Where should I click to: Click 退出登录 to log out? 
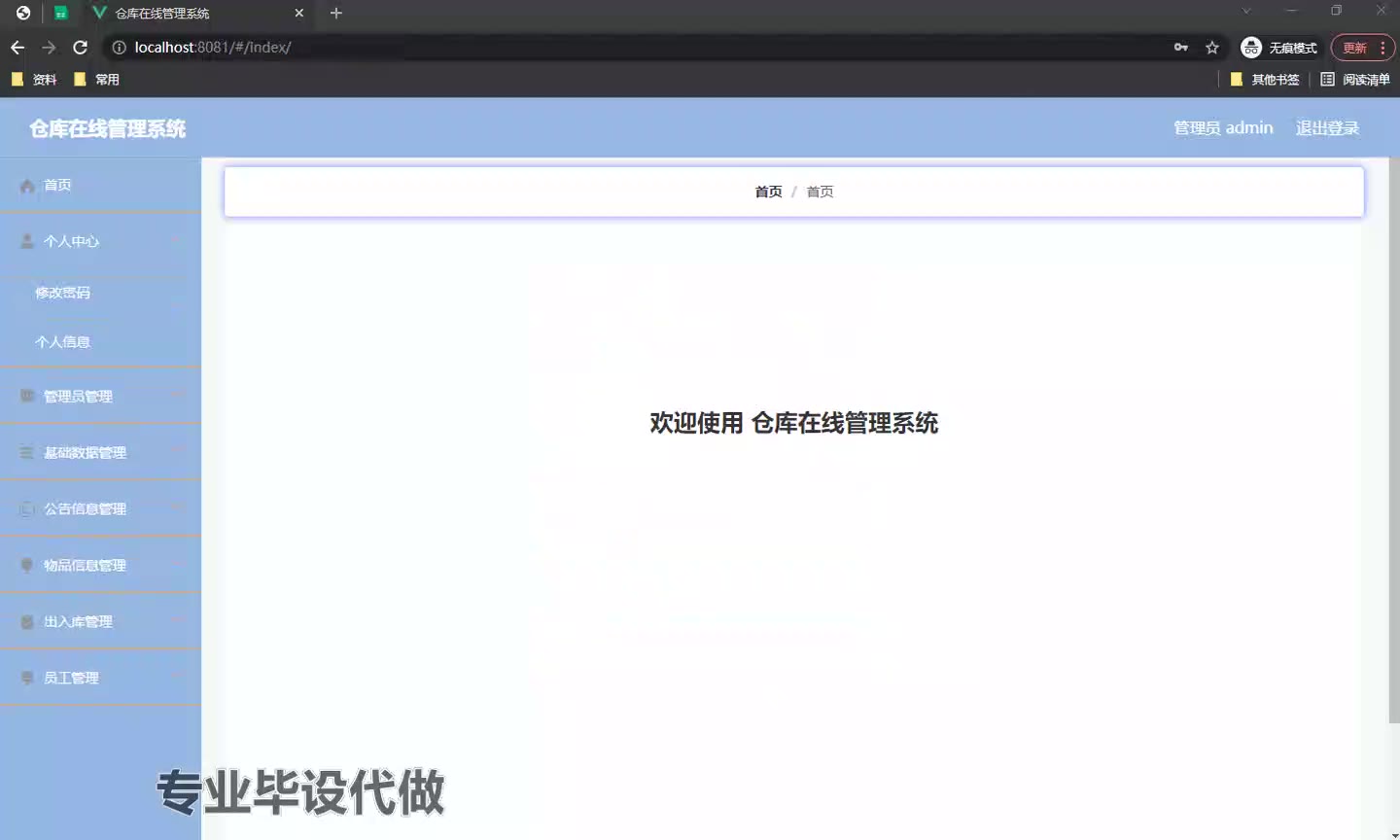(x=1327, y=127)
